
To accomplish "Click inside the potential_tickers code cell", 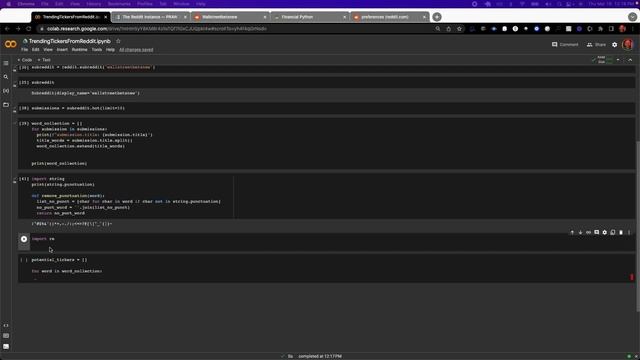I will (327, 268).
